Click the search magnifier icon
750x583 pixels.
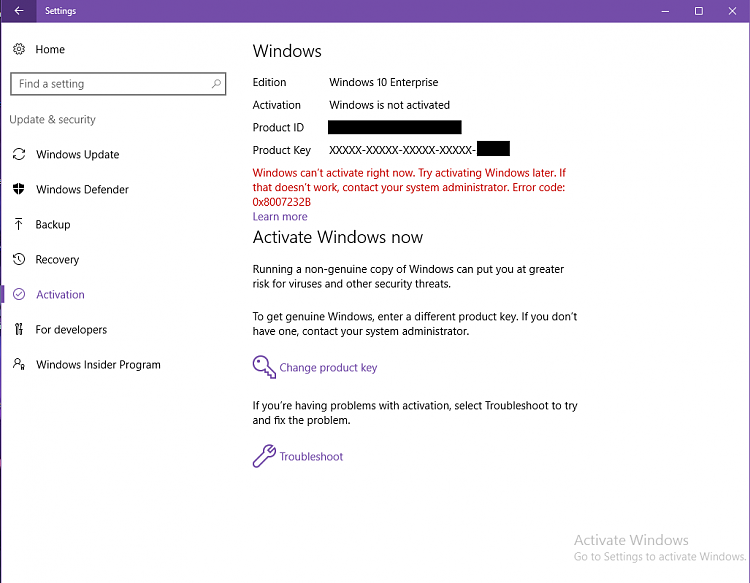coord(216,84)
